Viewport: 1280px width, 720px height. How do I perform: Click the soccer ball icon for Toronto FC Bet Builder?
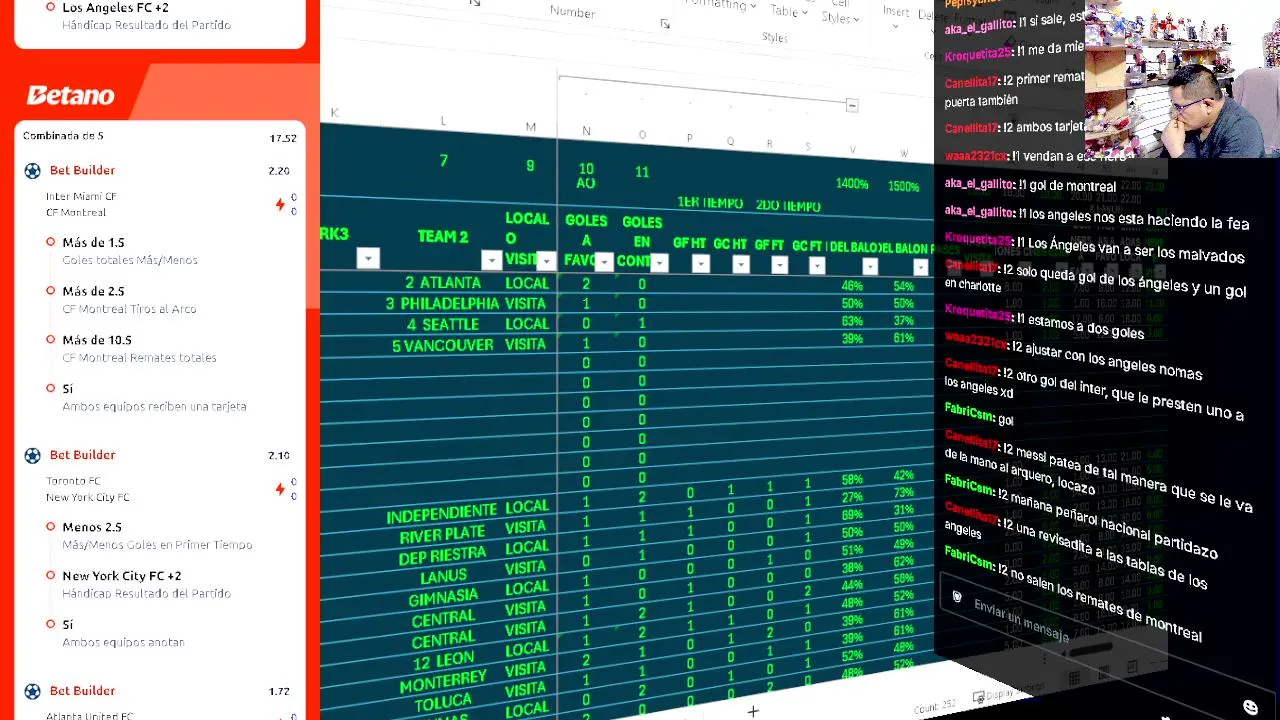point(32,456)
